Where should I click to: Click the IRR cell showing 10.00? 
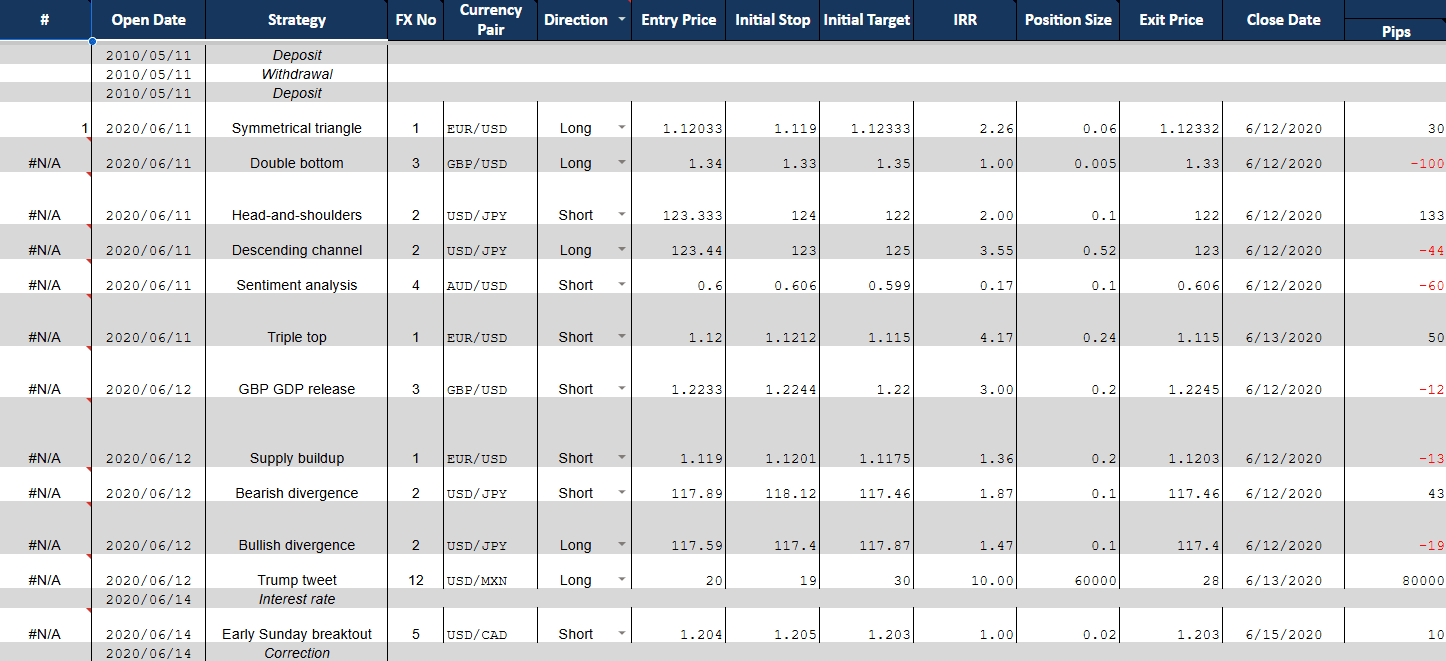point(965,572)
